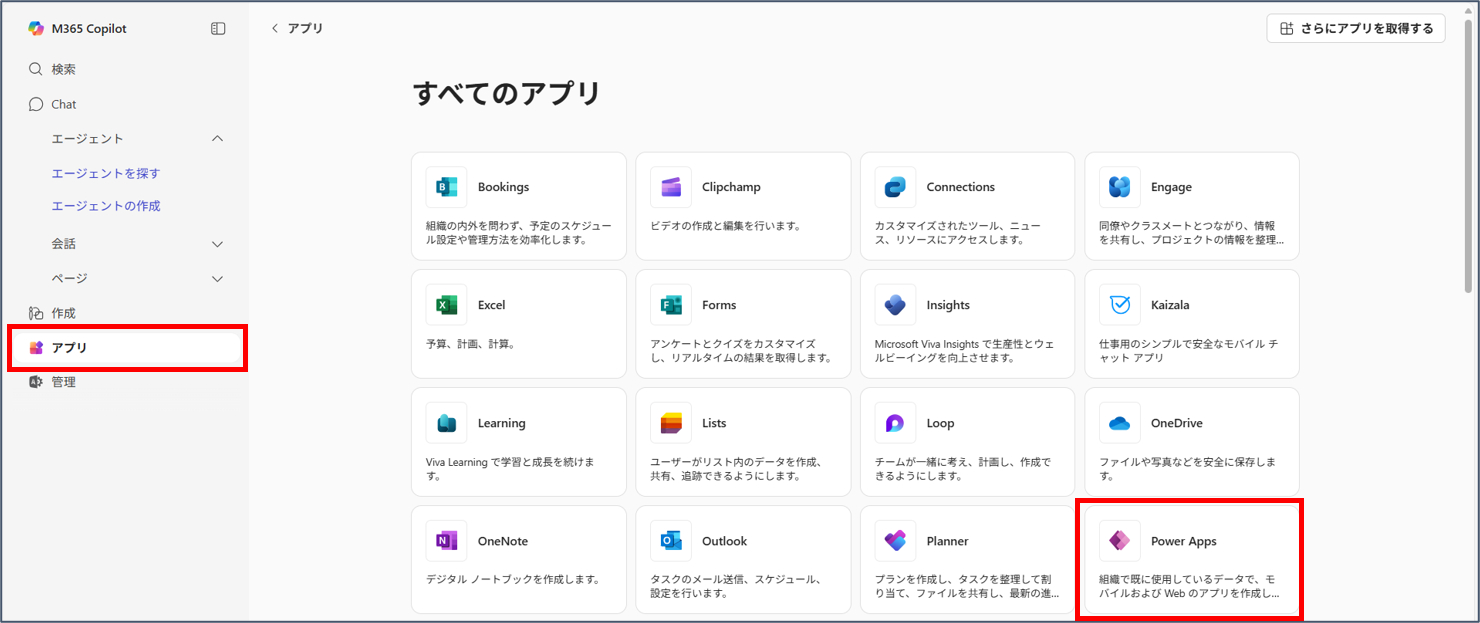
Task: Click the すべてのアプリ heading
Action: pyautogui.click(x=507, y=94)
